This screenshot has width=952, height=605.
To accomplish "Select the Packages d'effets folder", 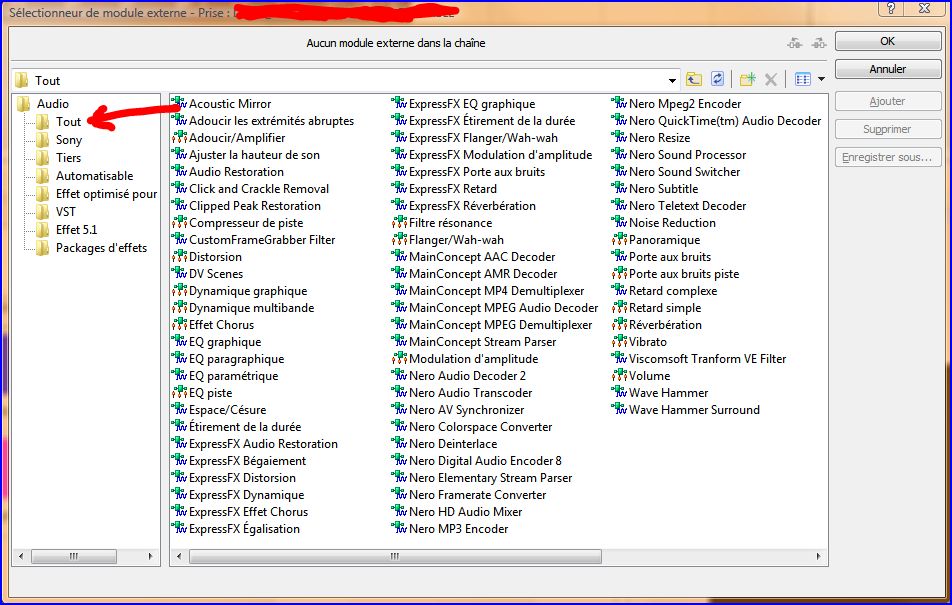I will click(101, 248).
